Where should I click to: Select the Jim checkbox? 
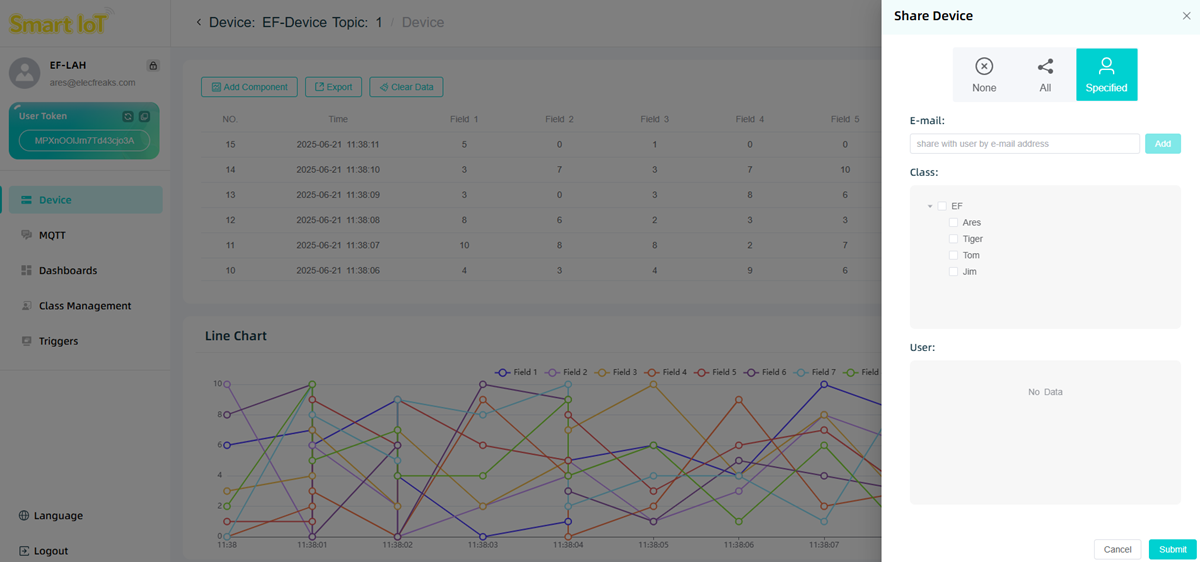954,272
